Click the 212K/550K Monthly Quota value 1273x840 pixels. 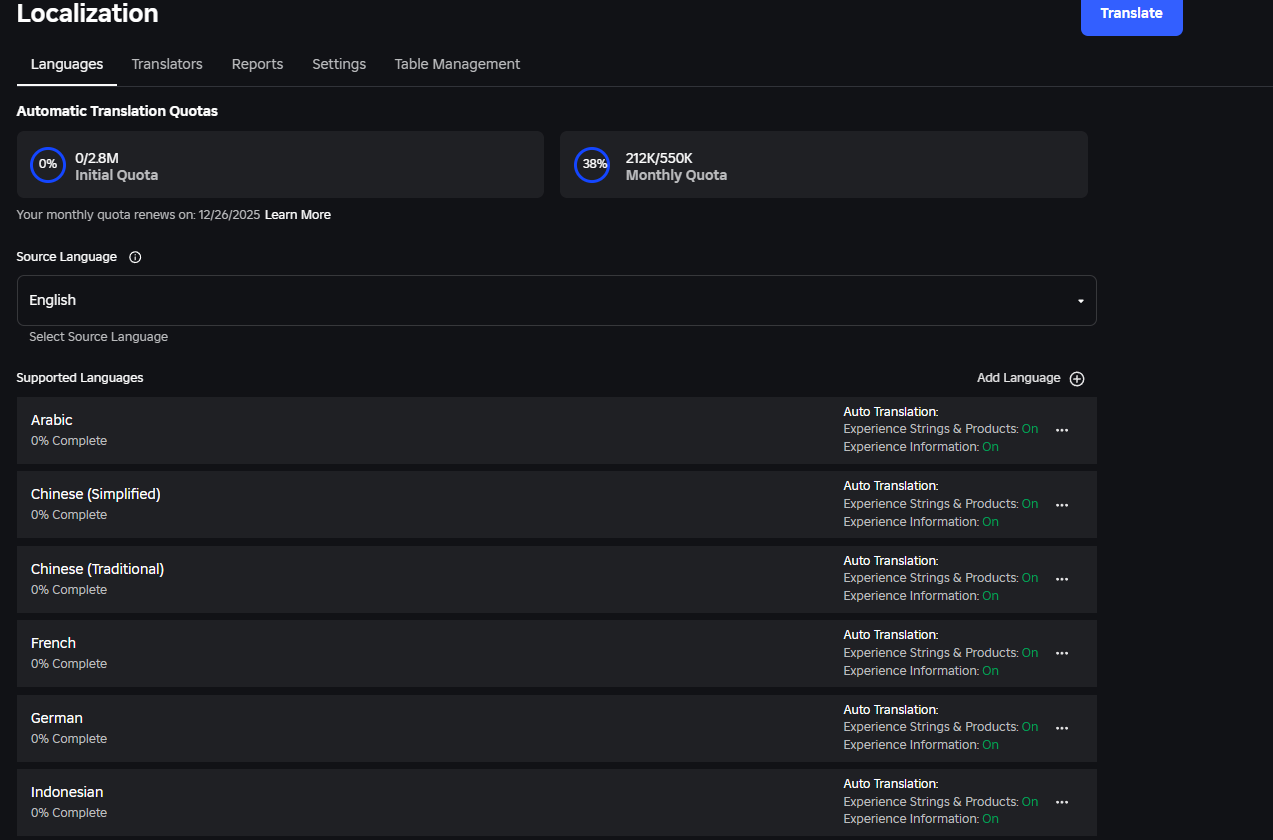(x=659, y=157)
